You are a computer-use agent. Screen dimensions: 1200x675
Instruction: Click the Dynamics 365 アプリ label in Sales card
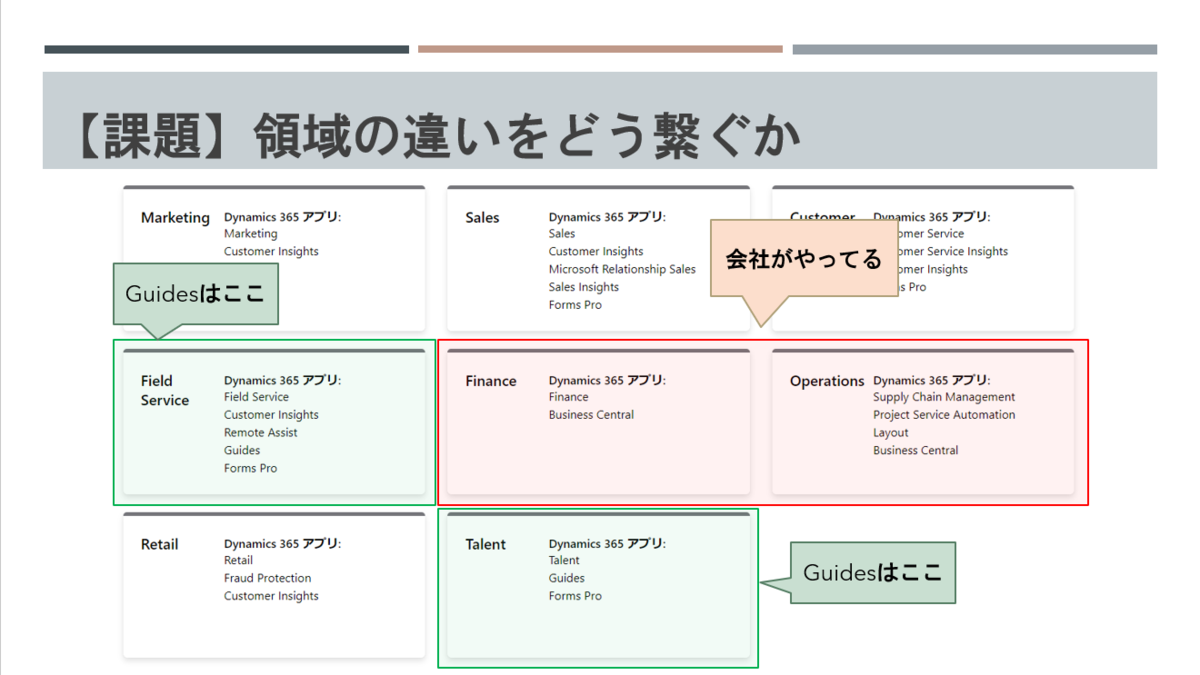point(607,217)
